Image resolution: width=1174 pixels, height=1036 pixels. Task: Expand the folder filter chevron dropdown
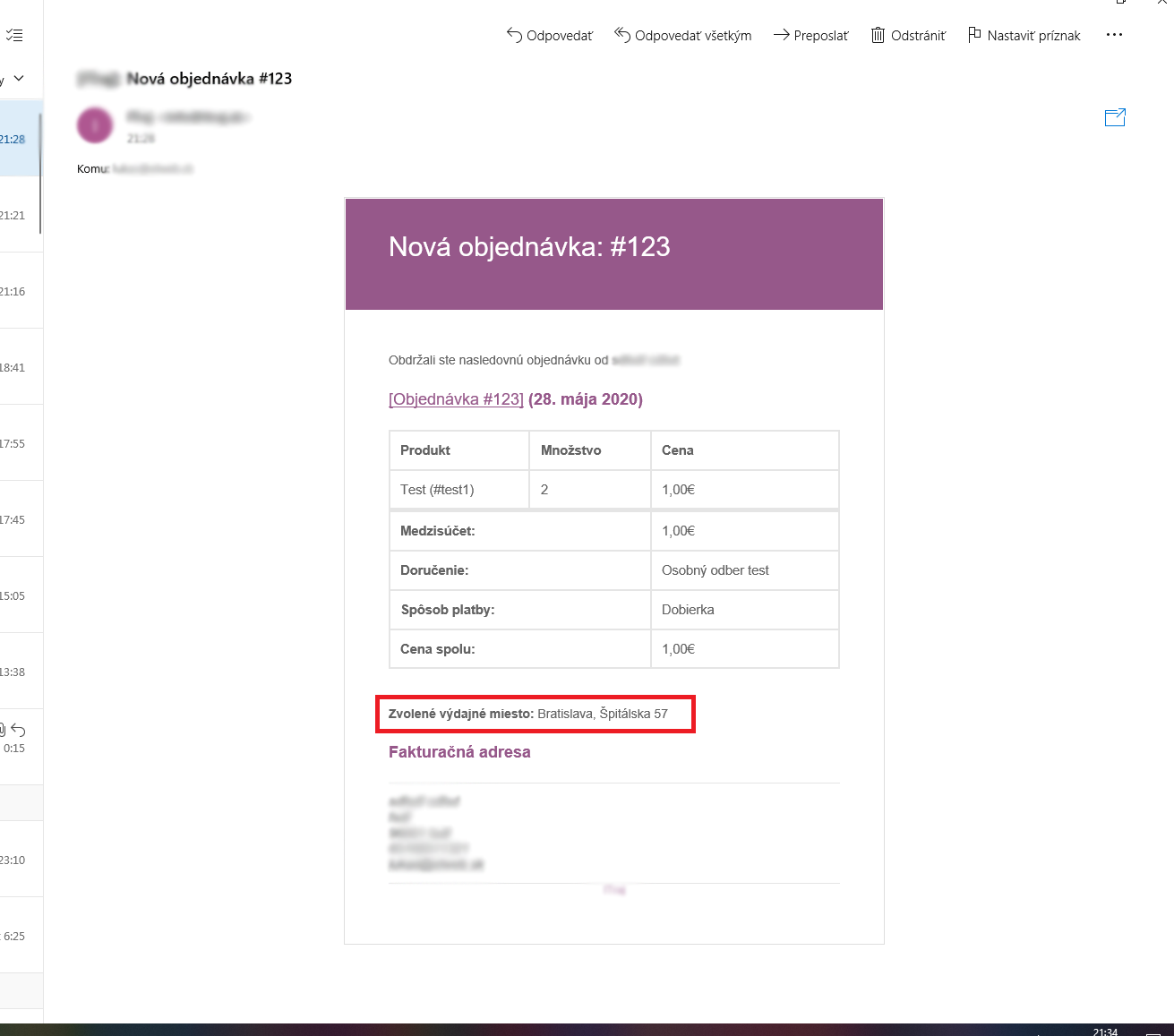coord(19,79)
